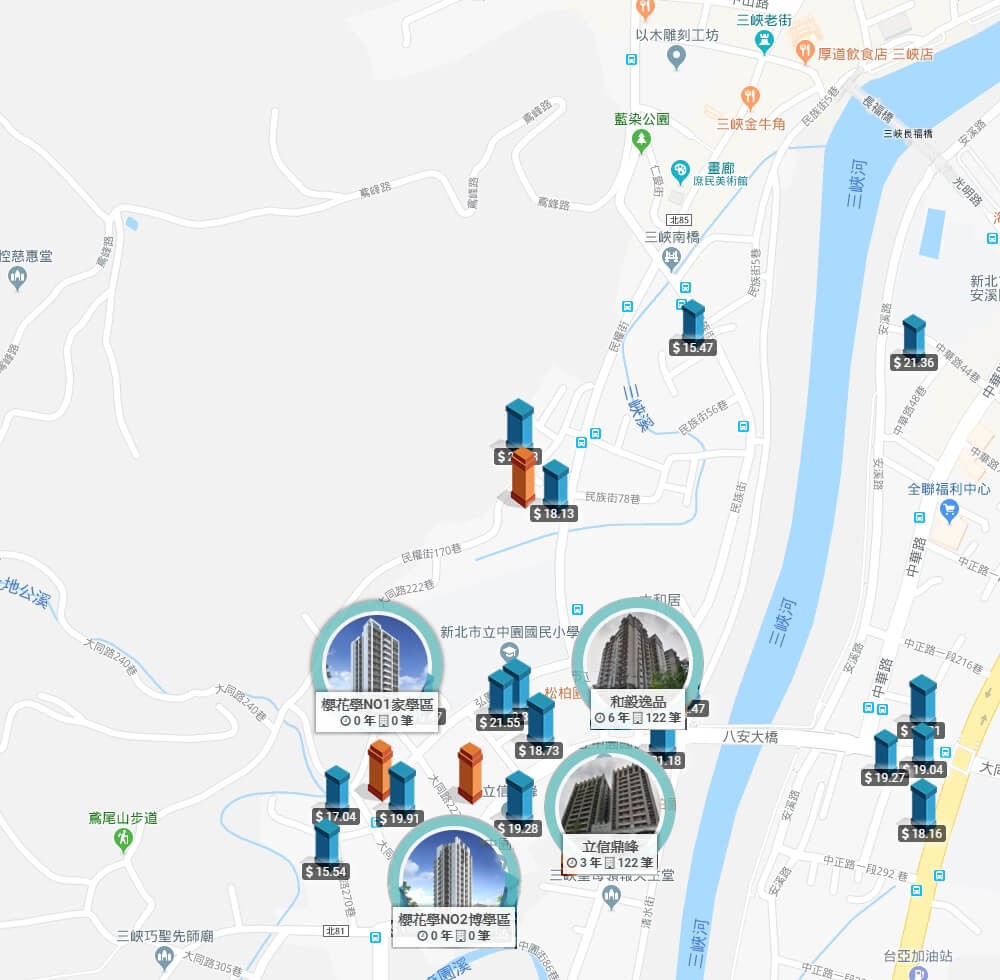Viewport: 1000px width, 980px height.
Task: Open the $19.28 building marker
Action: [518, 804]
